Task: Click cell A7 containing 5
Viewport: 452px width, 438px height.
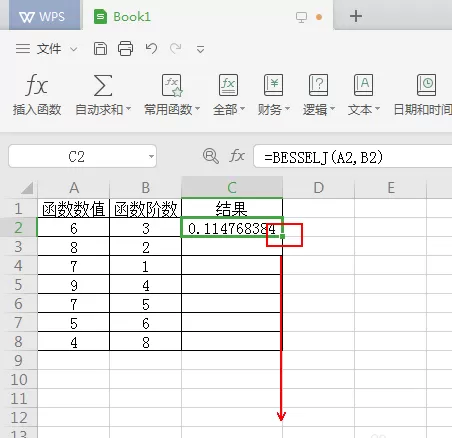Action: 74,323
